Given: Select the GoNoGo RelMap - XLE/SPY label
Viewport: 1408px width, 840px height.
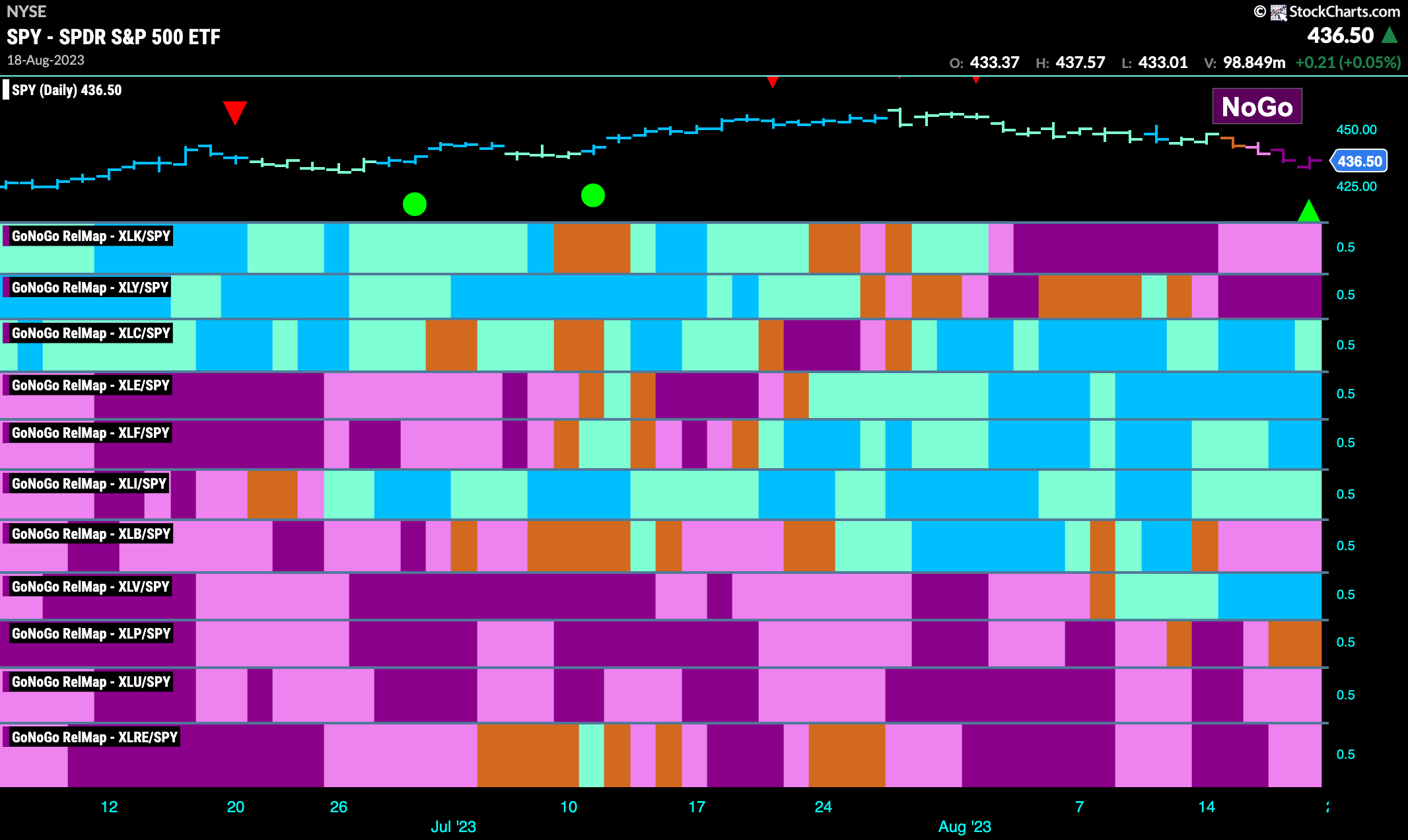Looking at the screenshot, I should 90,385.
